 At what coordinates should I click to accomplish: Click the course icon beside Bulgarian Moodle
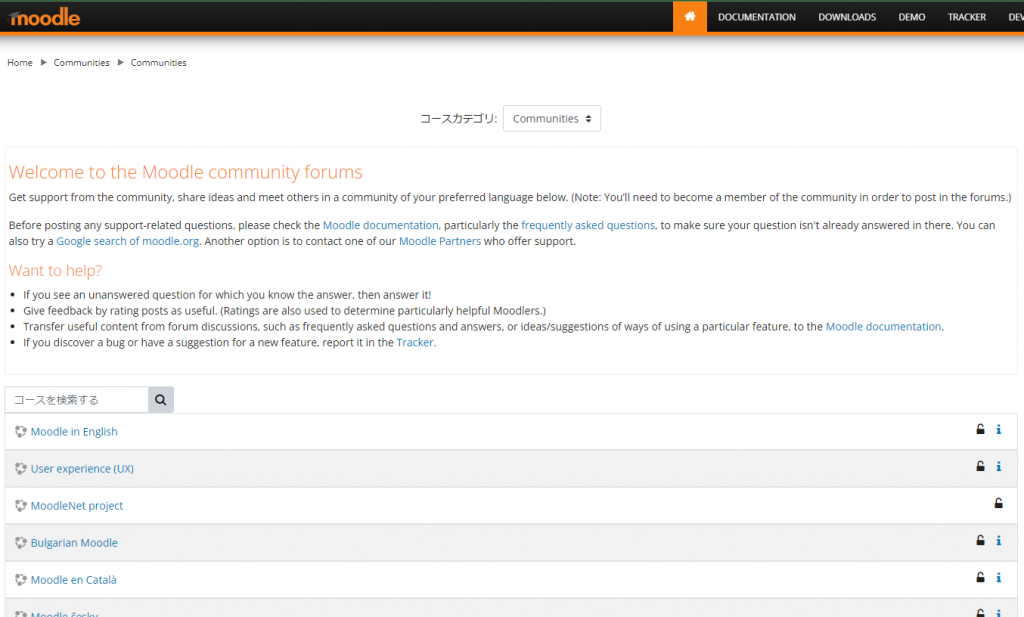[x=21, y=543]
